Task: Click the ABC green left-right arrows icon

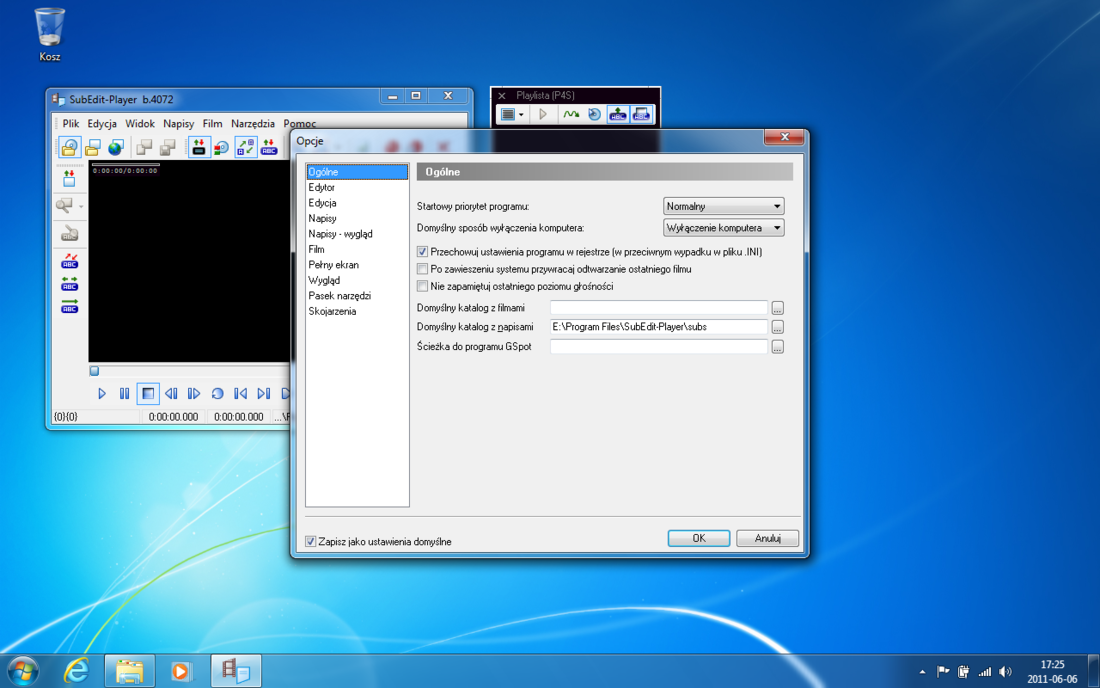Action: click(69, 284)
